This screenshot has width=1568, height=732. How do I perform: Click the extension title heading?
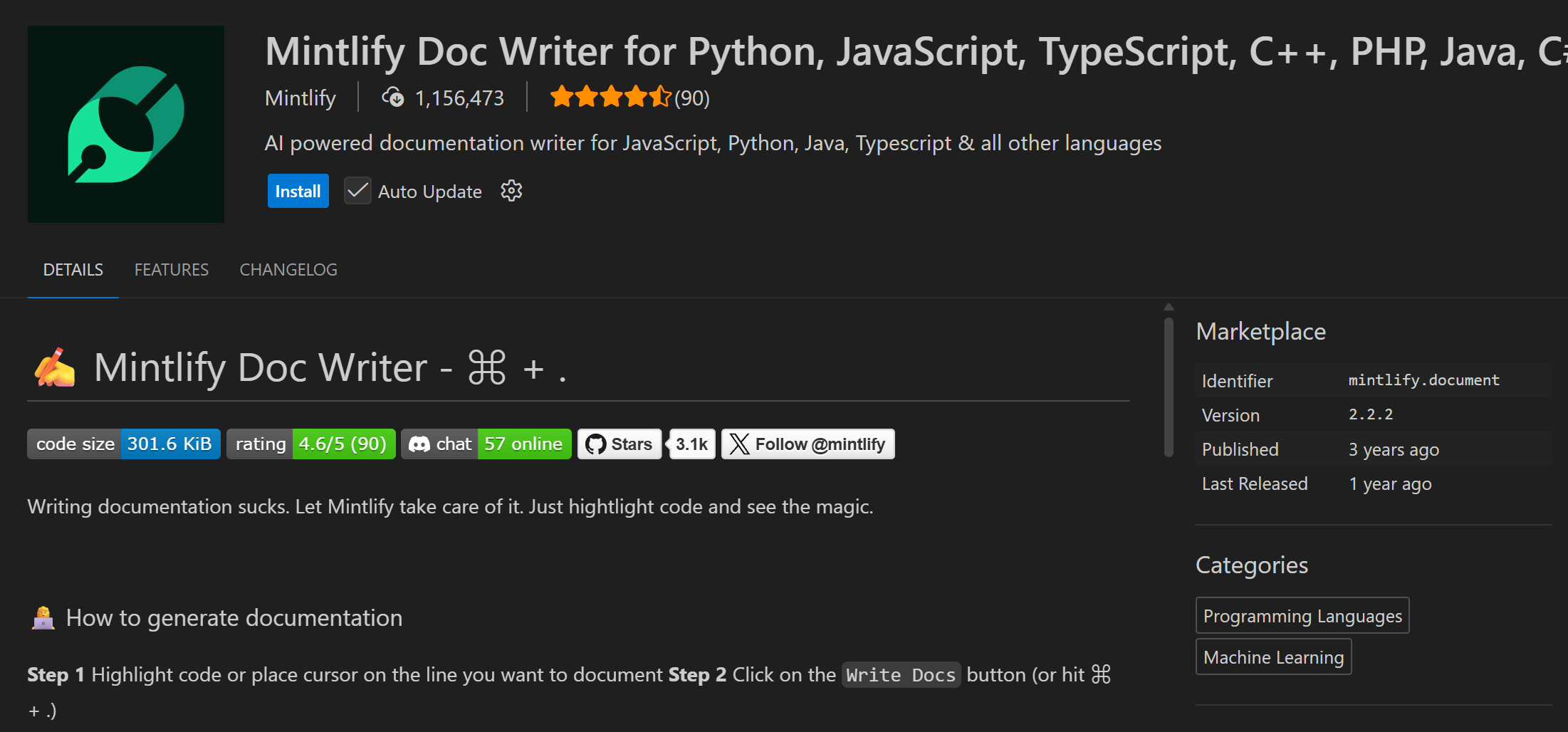coord(916,51)
